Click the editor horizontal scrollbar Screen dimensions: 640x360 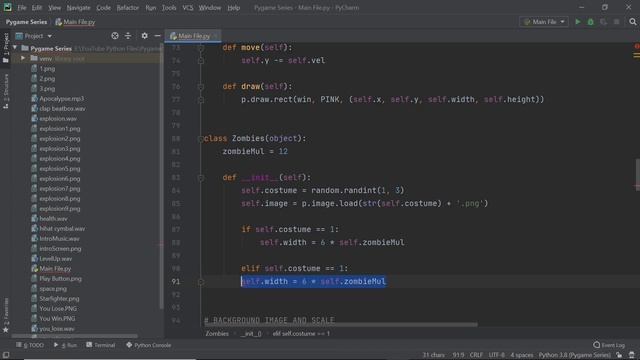click(341, 325)
